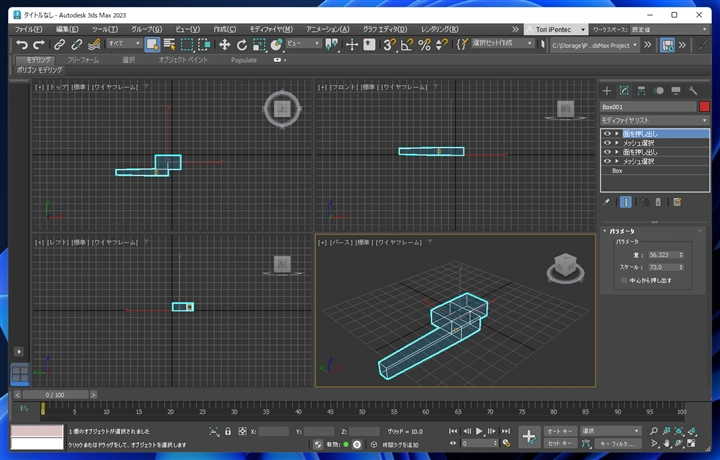The image size is (720, 460).
Task: Toggle the Percent Snap button
Action: [x=424, y=45]
